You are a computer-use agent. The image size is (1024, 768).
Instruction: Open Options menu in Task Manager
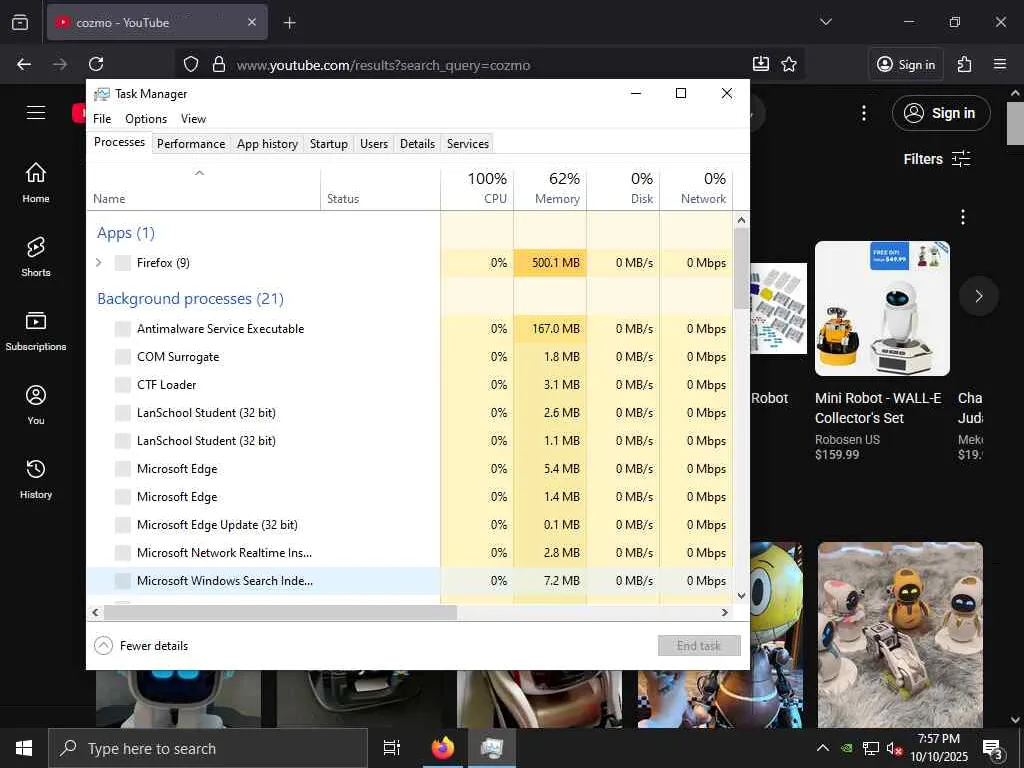[146, 119]
